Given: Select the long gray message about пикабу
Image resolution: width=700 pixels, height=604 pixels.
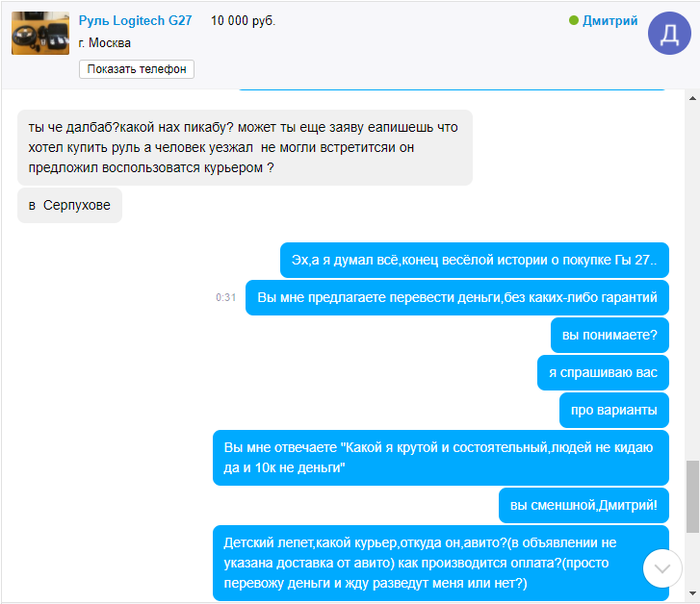Looking at the screenshot, I should pos(245,147).
